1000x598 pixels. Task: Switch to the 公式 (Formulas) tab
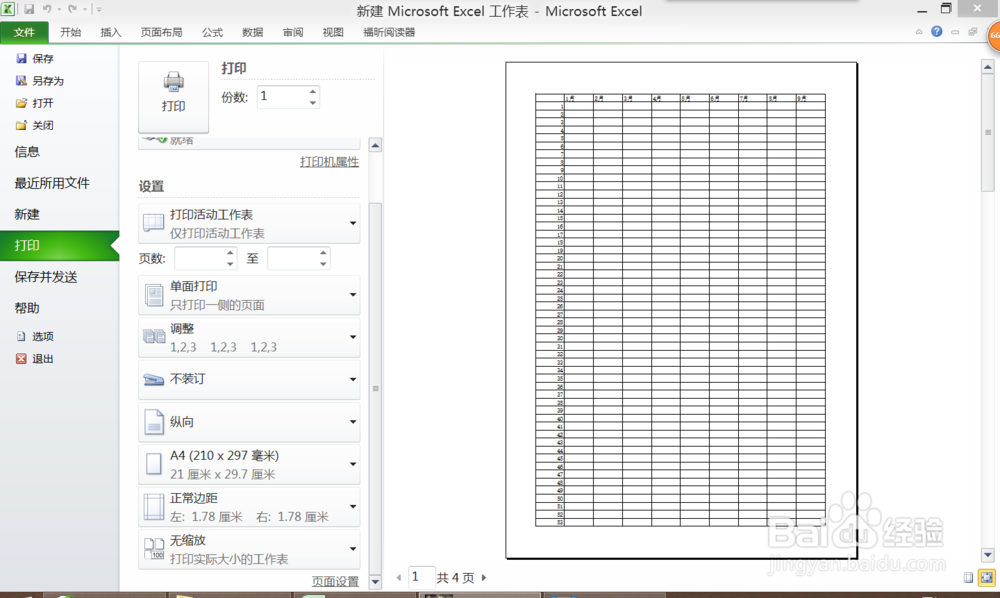tap(212, 33)
